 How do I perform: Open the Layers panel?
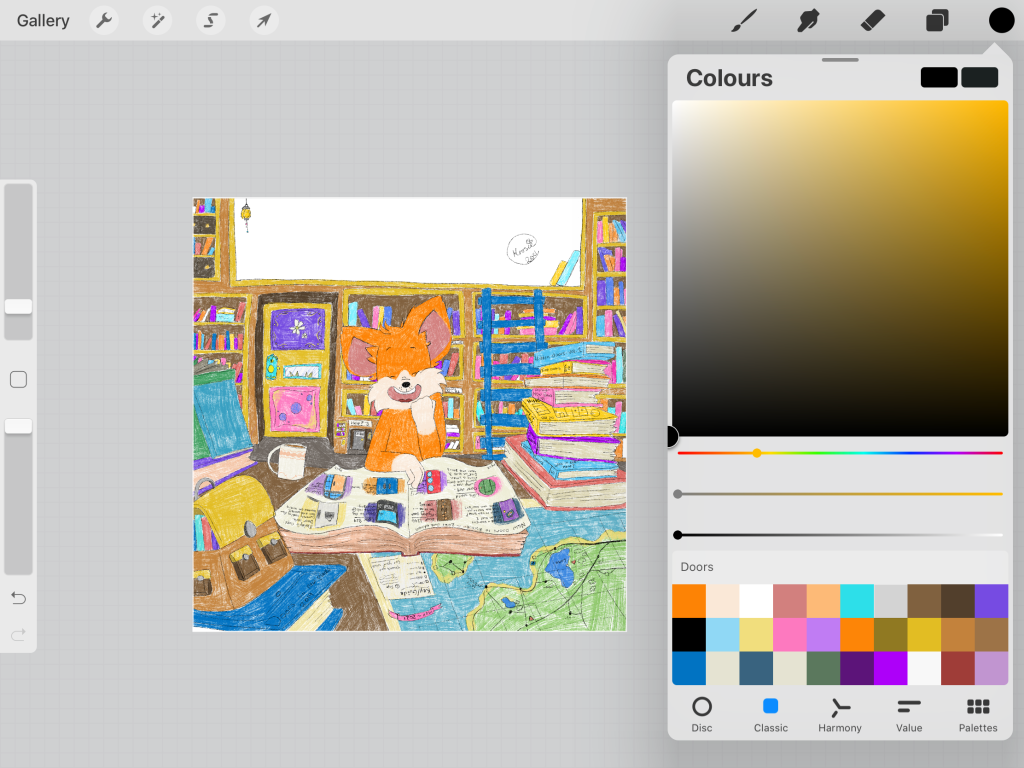point(937,20)
